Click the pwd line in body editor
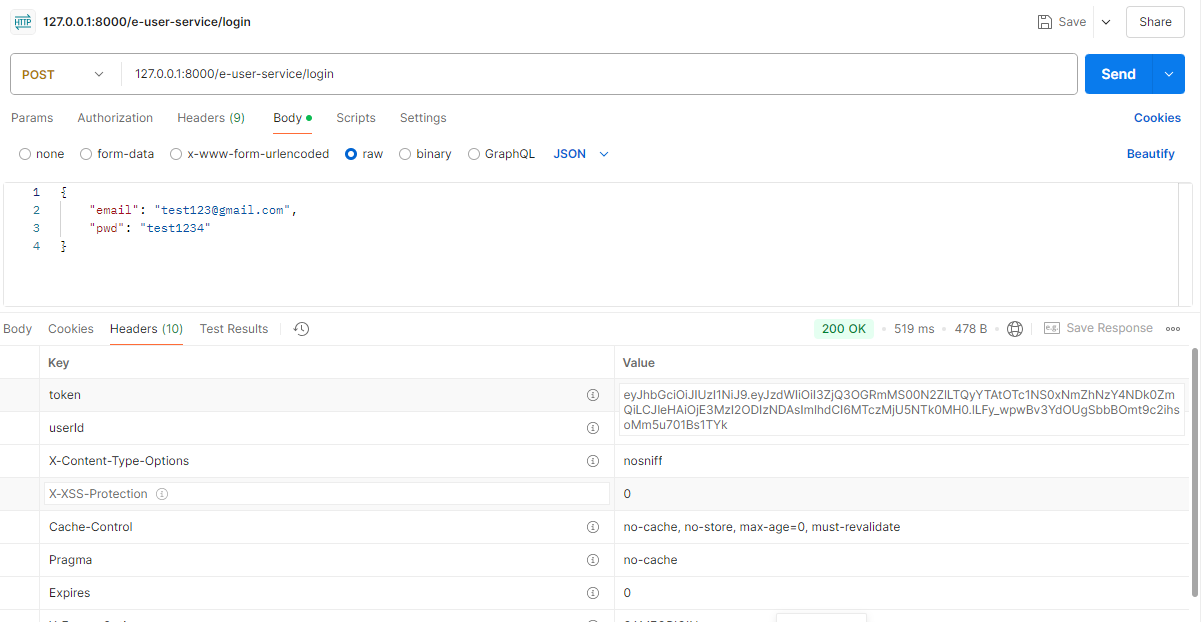 tap(151, 228)
